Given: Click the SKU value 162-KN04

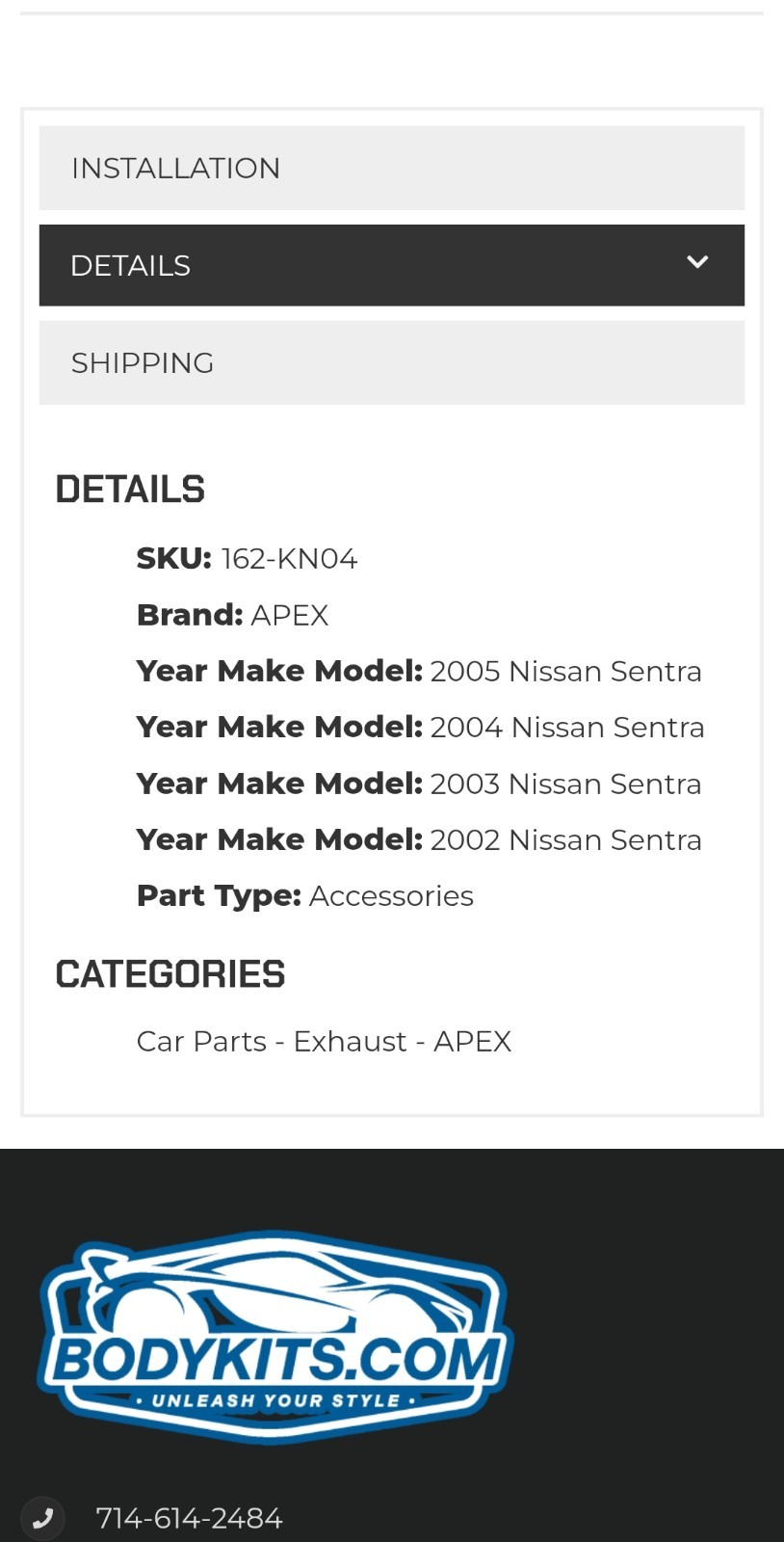Looking at the screenshot, I should (x=289, y=559).
